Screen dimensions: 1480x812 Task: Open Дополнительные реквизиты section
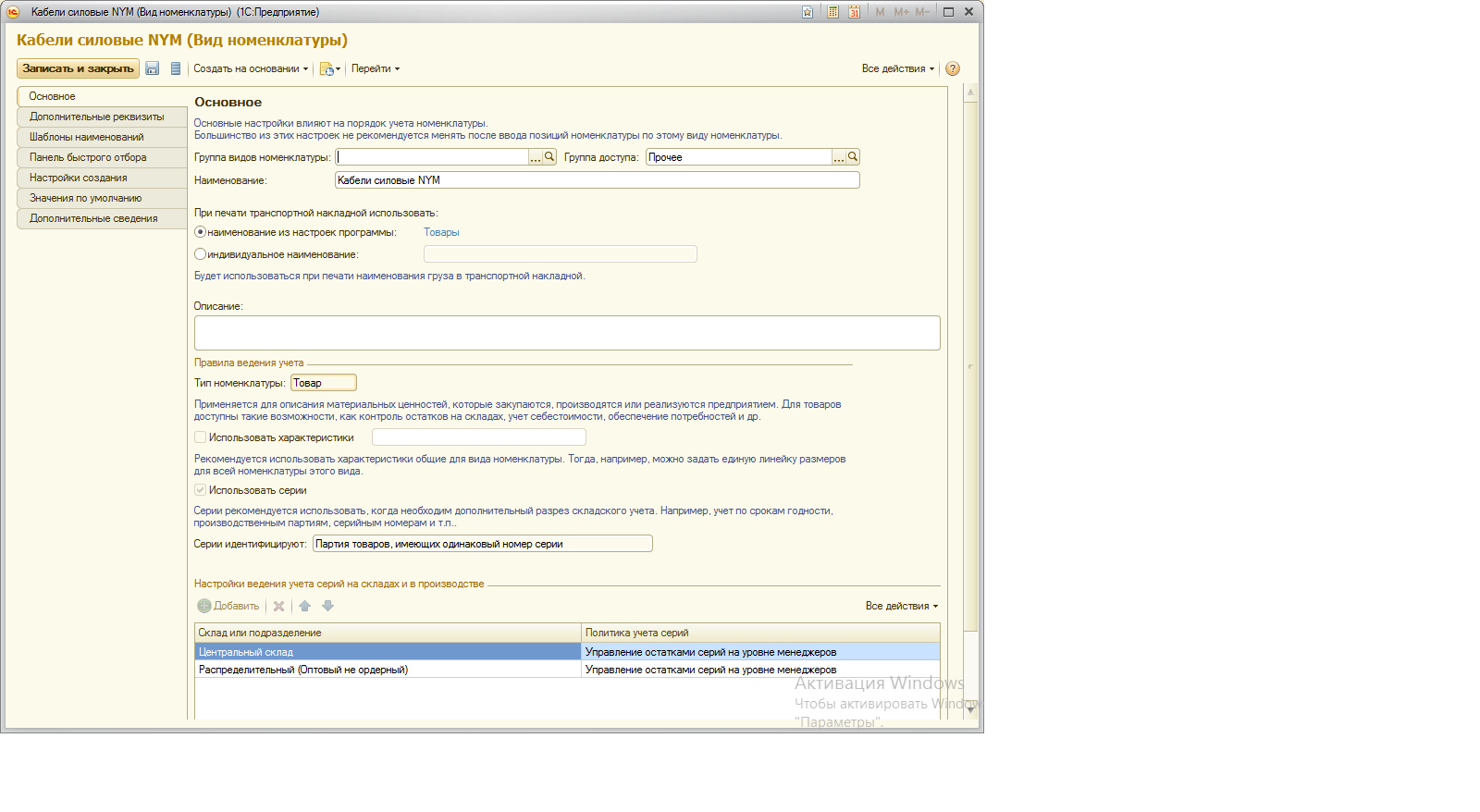[102, 117]
